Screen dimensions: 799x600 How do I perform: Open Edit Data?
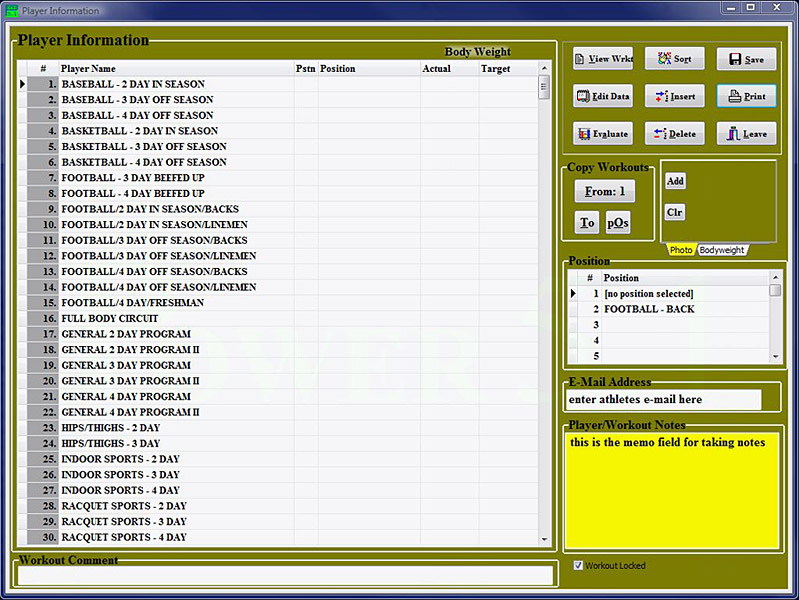tap(603, 97)
